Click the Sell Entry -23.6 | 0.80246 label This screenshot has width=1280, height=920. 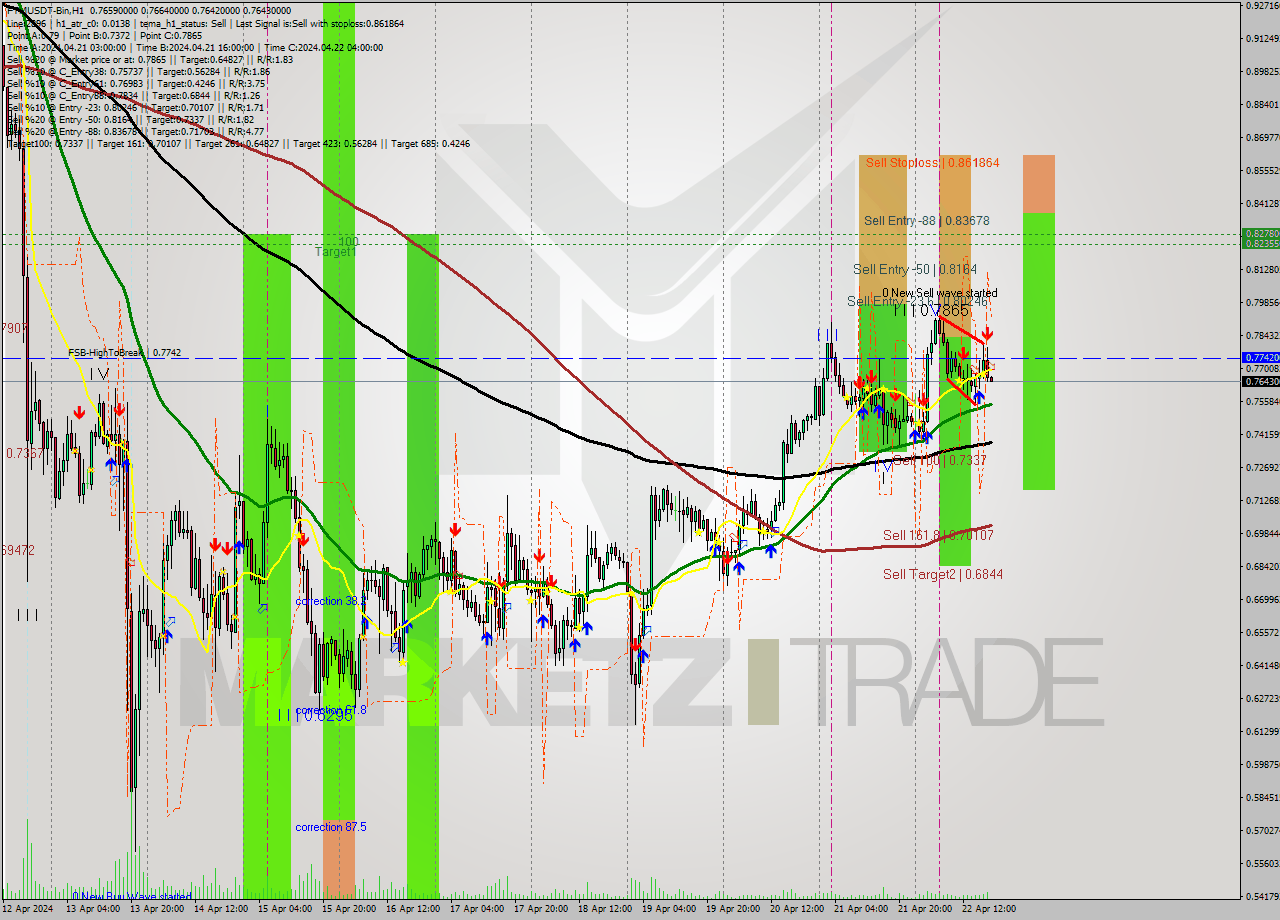click(917, 301)
